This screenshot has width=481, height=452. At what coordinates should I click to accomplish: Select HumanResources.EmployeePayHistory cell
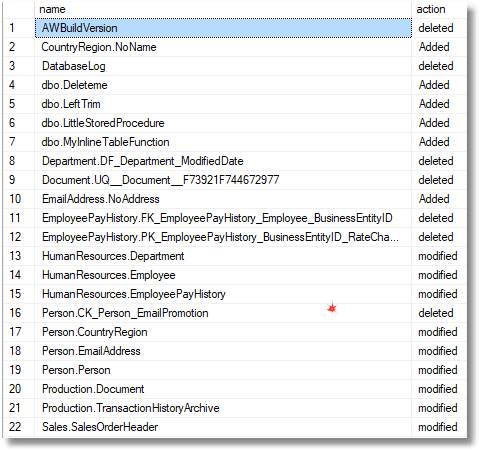click(x=223, y=294)
